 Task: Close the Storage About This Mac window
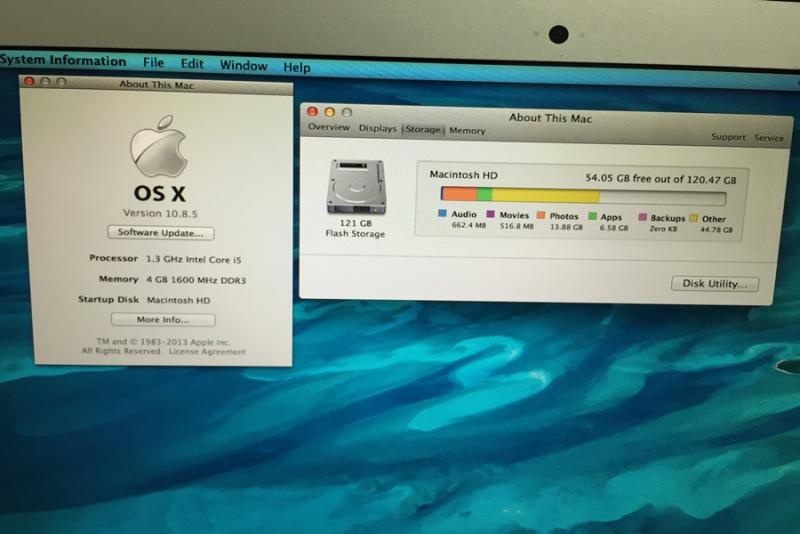tap(312, 111)
